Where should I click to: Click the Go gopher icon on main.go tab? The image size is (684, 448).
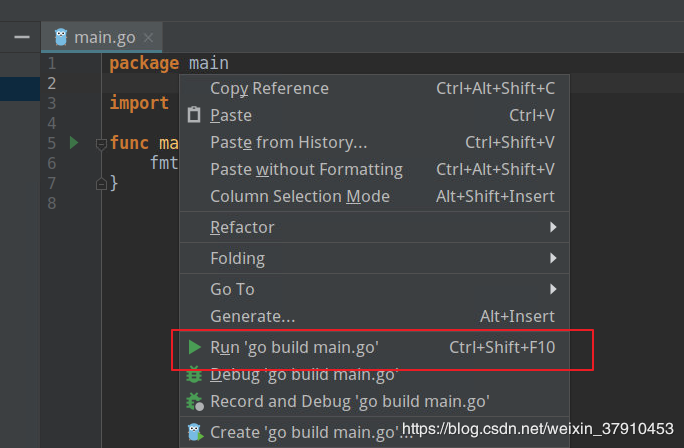click(x=61, y=38)
